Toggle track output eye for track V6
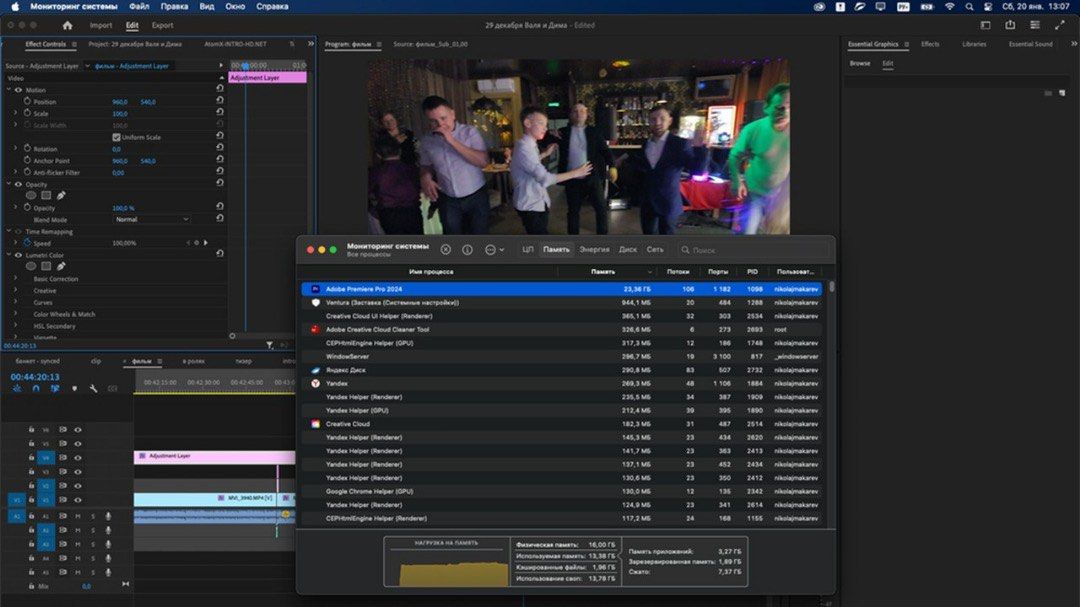Screen dimensions: 1080x607 pos(77,430)
